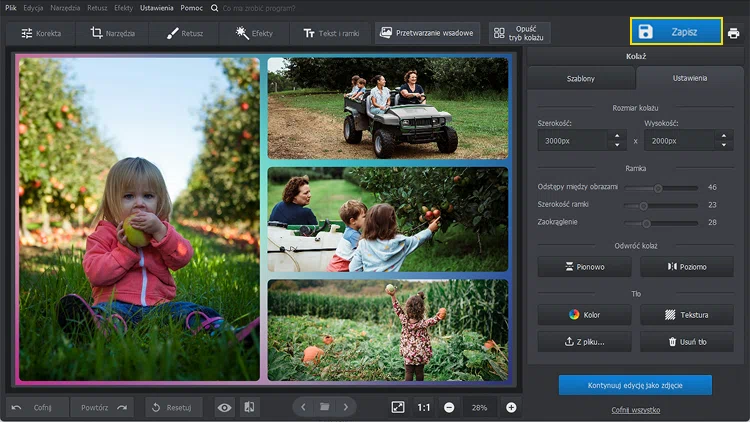Toggle Opuść tryb kolażu mode
This screenshot has height=422, width=750.
coord(519,33)
